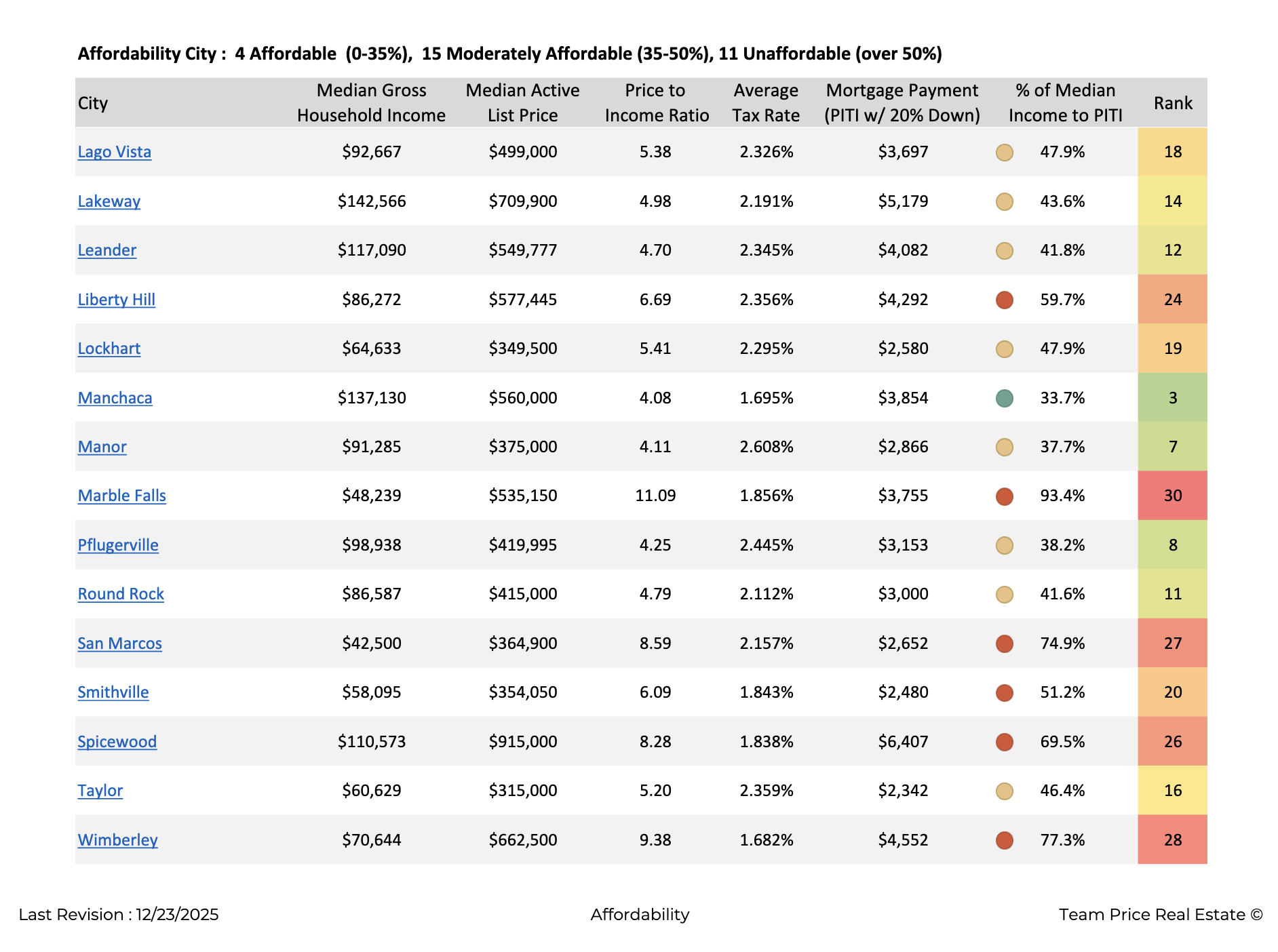Click the green status dot for Manchaca
Screen dimensions: 1278x952
click(1004, 398)
